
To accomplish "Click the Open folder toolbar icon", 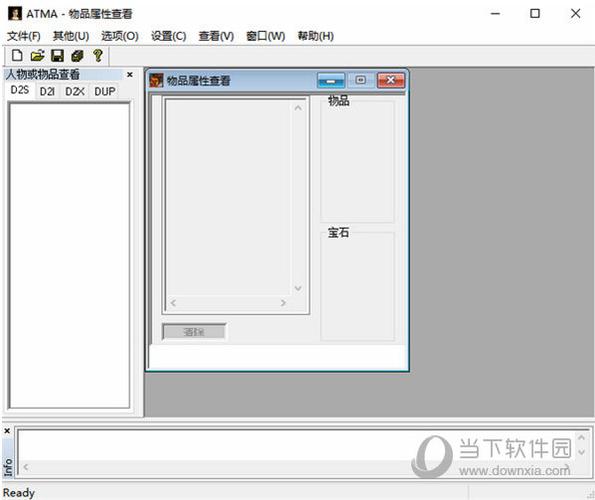I will 37,56.
